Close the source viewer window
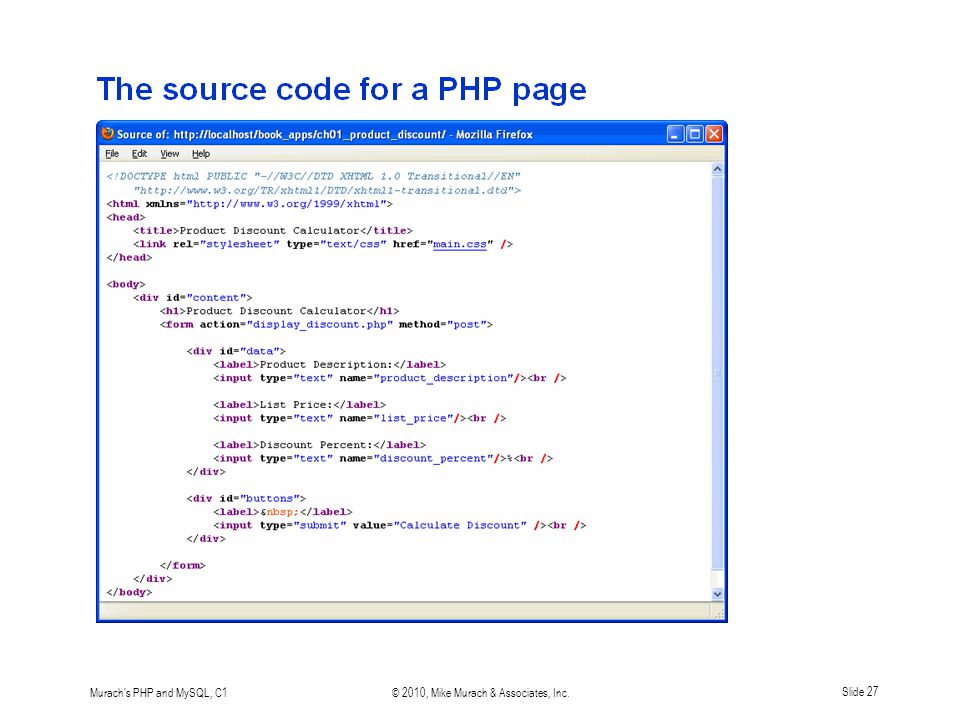 pyautogui.click(x=714, y=134)
